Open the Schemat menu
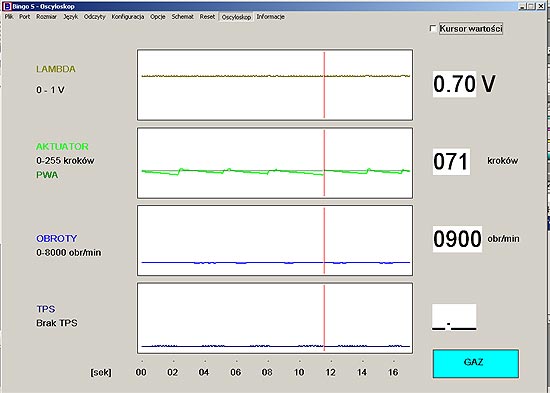Screen dimensions: 550x393 182,17
